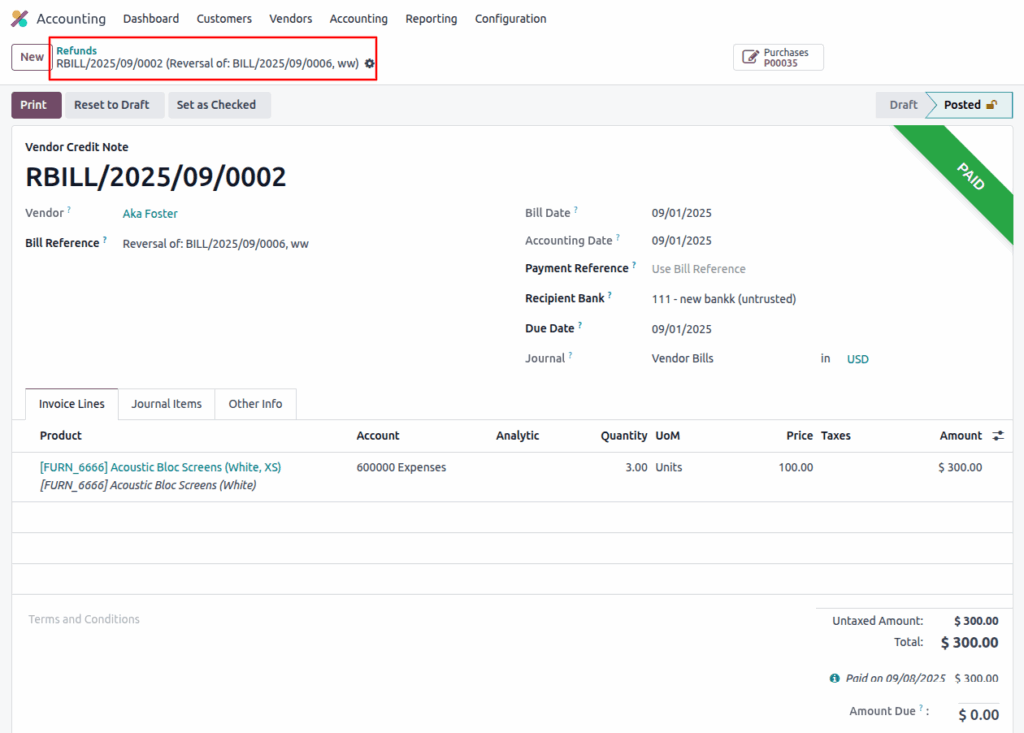Click the Units UoM cell

pos(669,467)
